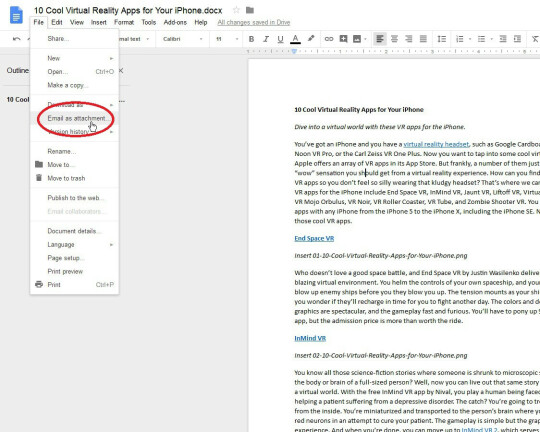Insert a link with the chain icon
Screen dimensions: 540x432
coord(329,39)
